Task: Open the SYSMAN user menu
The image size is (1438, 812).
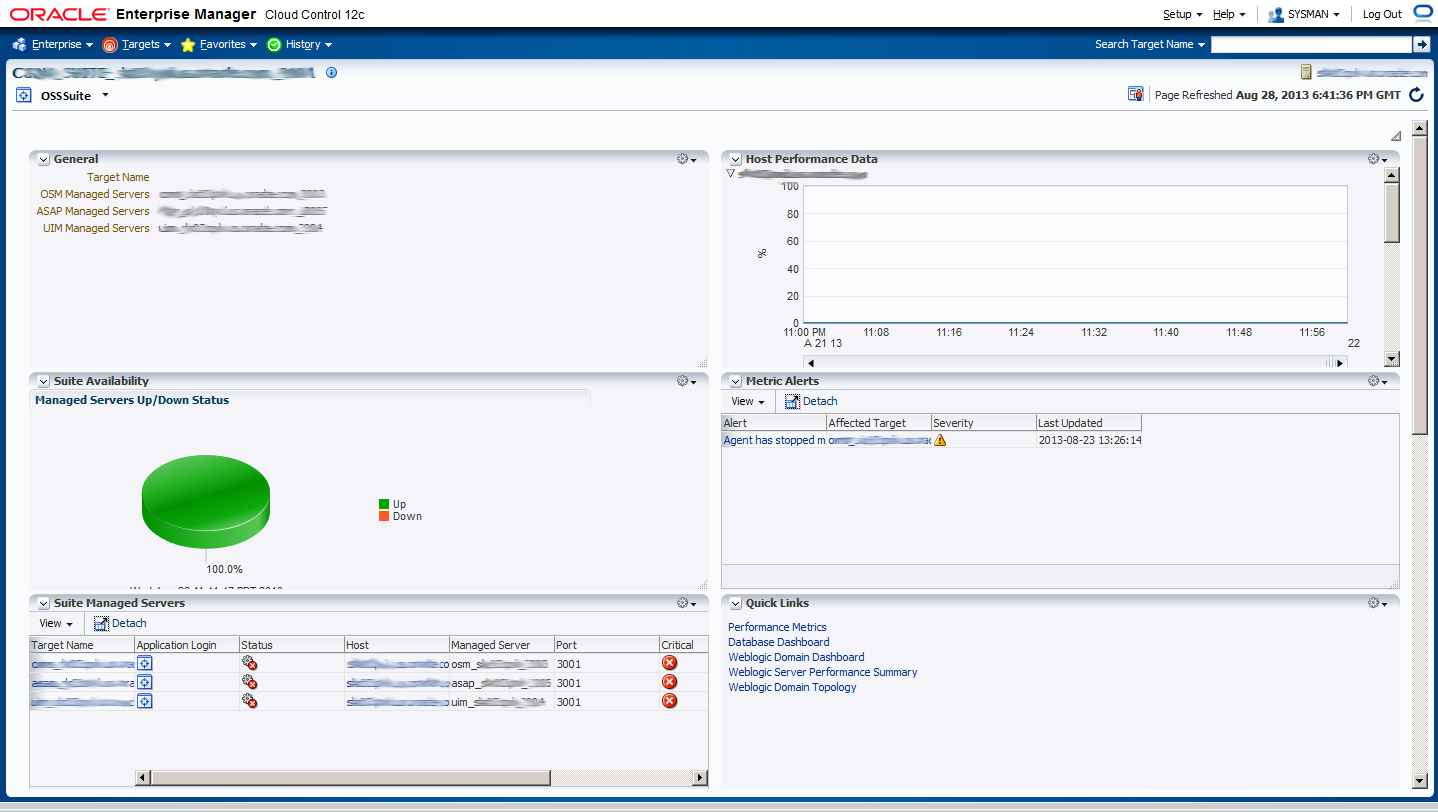Action: 1304,14
